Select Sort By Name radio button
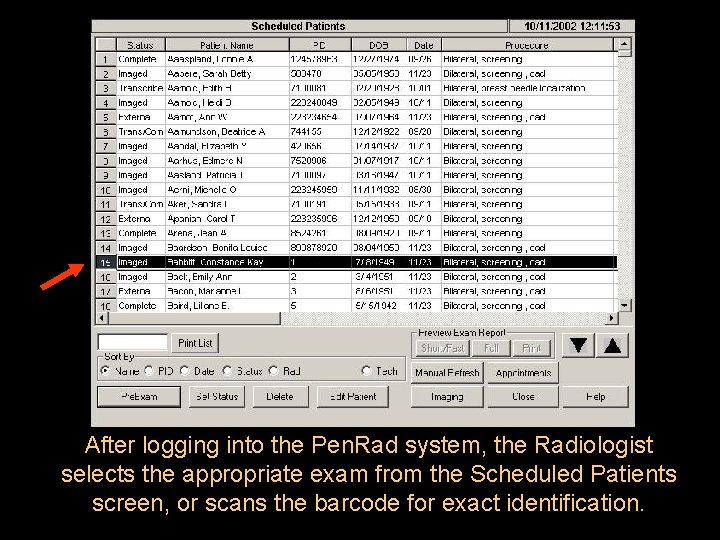This screenshot has width=720, height=540. 105,371
